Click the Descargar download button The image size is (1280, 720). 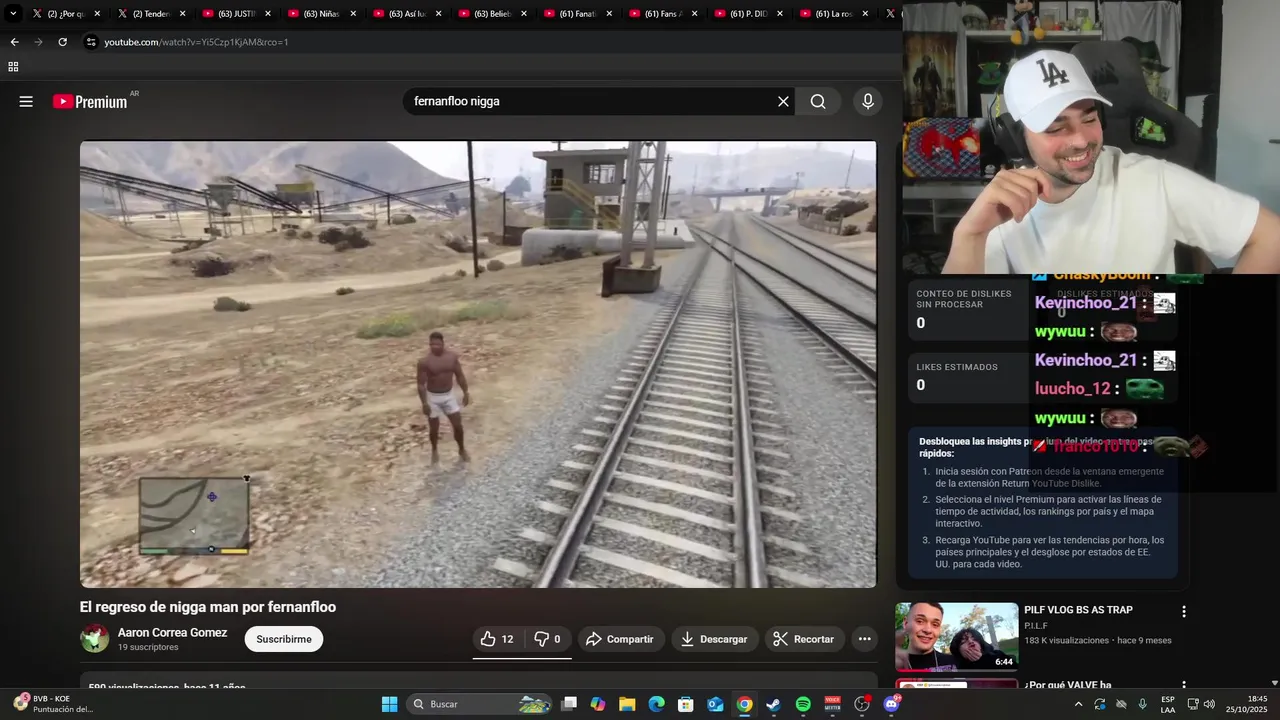click(x=714, y=639)
